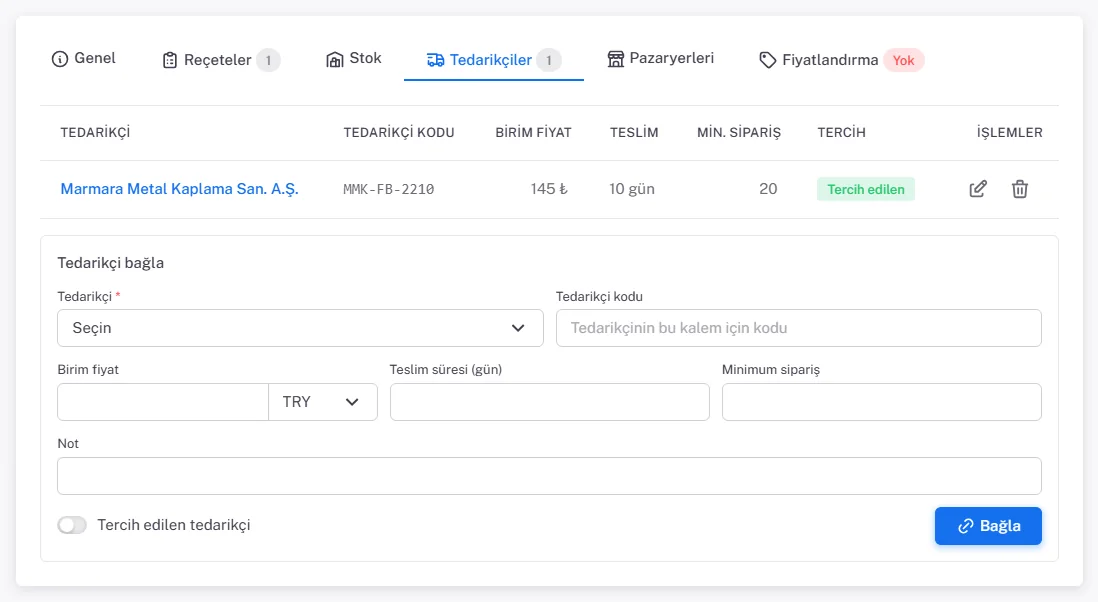Click the minimum order value 20

[768, 189]
